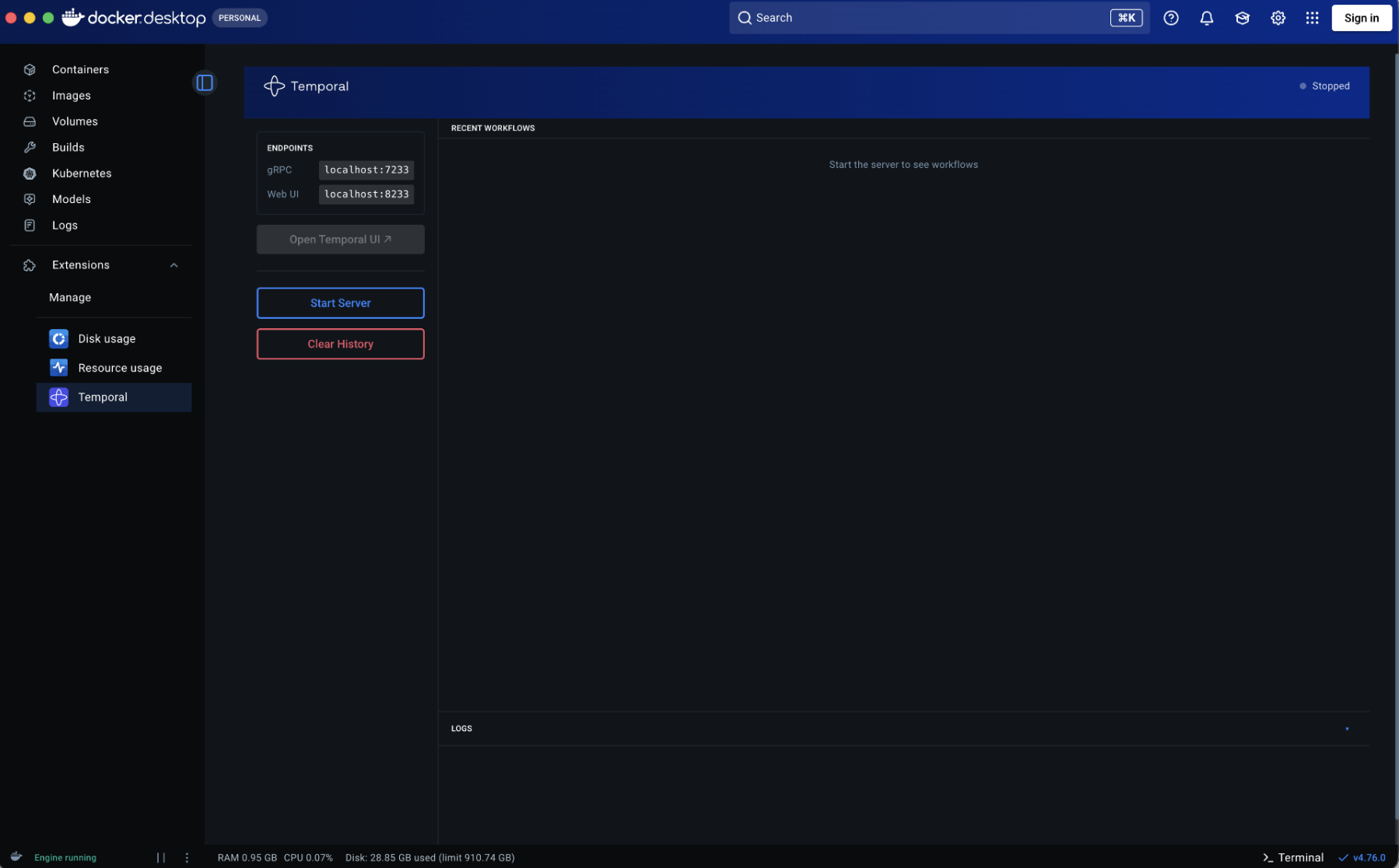Click the ENDPOINTS heading

tap(289, 148)
